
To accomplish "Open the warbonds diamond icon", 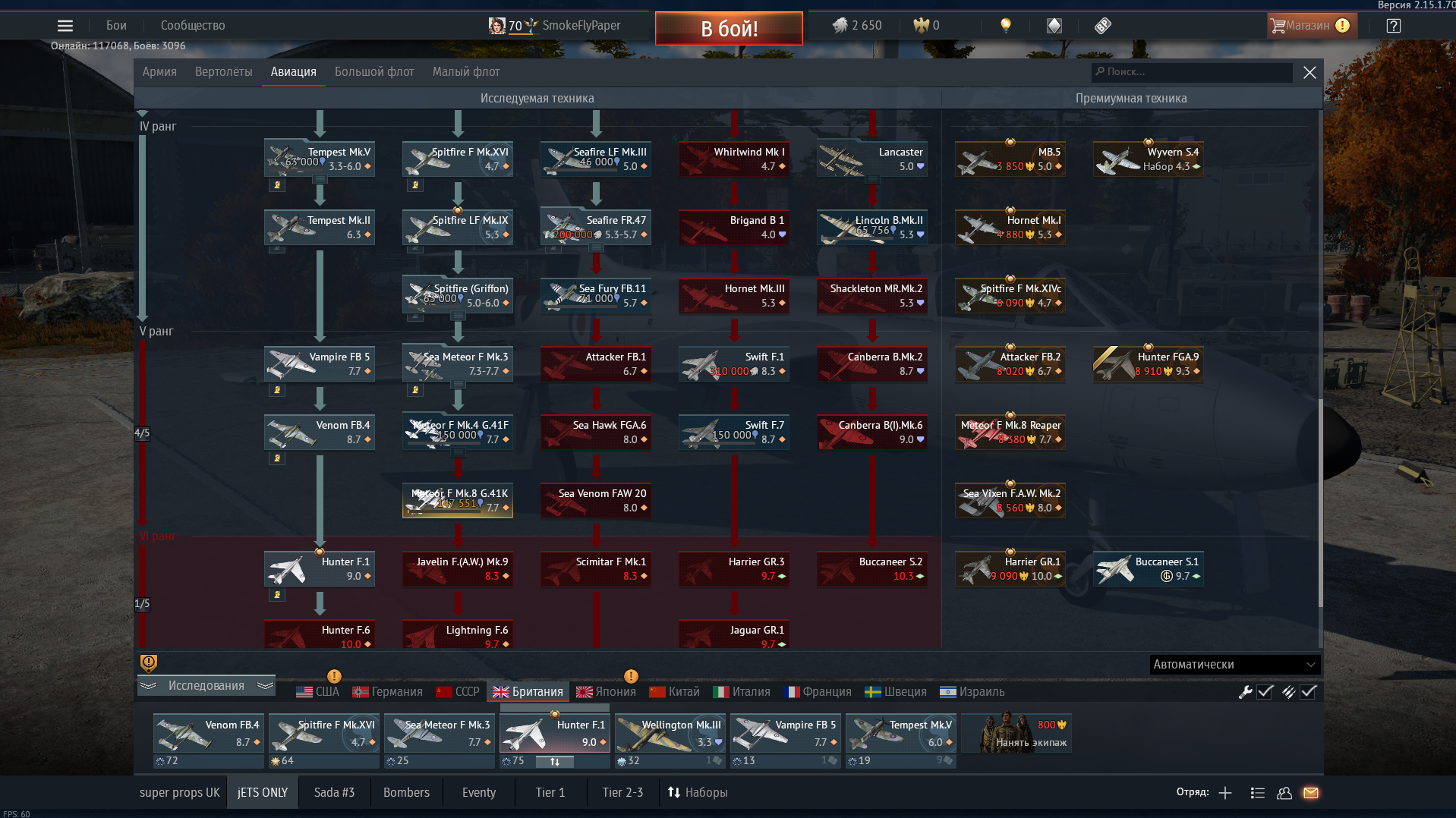I will coord(1054,26).
